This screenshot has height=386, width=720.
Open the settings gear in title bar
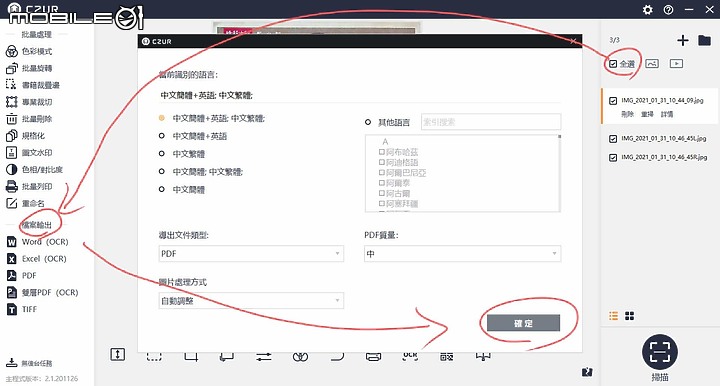point(647,10)
